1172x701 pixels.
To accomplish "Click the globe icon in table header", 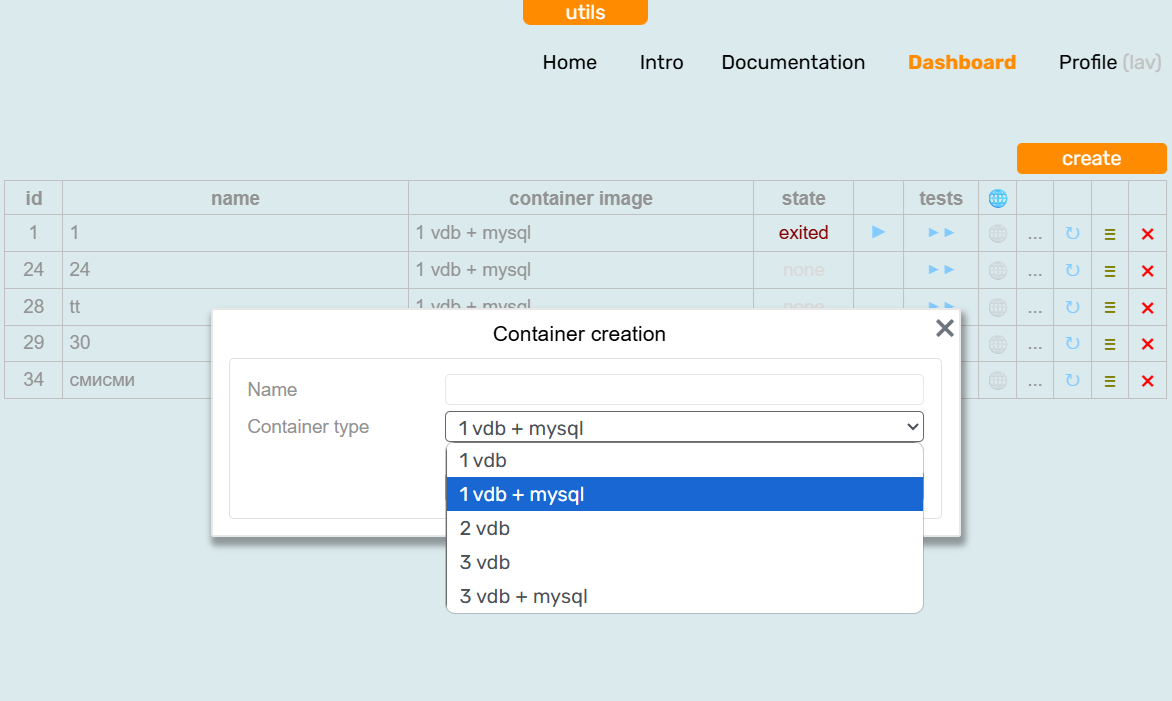I will [997, 198].
